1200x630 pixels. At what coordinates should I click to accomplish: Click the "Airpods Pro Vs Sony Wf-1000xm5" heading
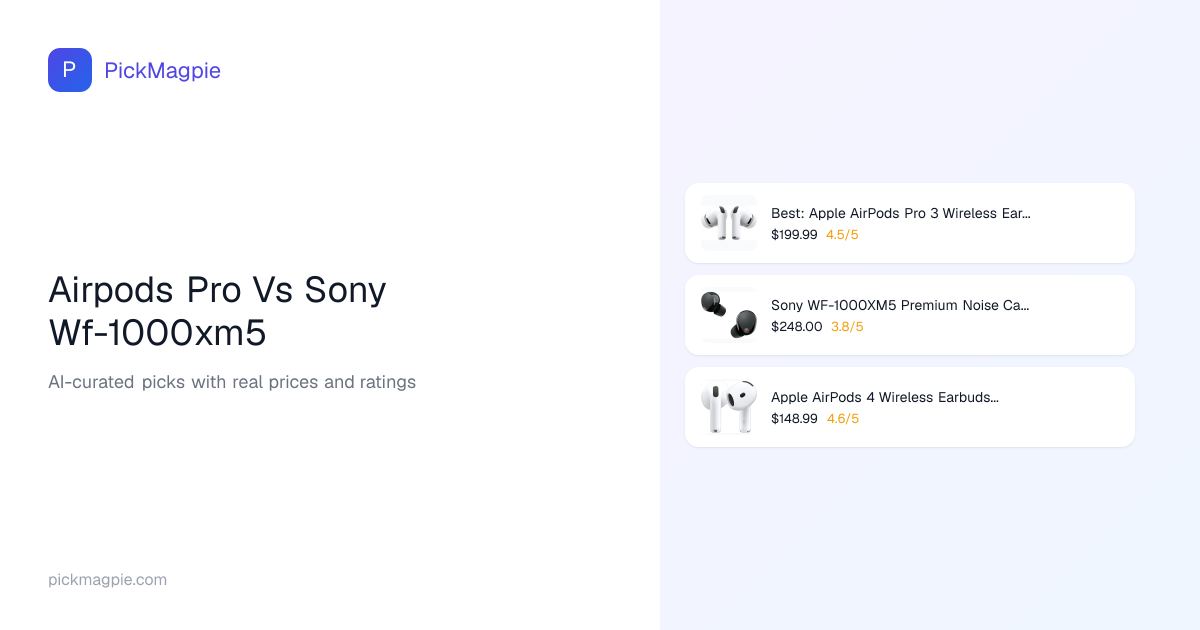[x=217, y=310]
